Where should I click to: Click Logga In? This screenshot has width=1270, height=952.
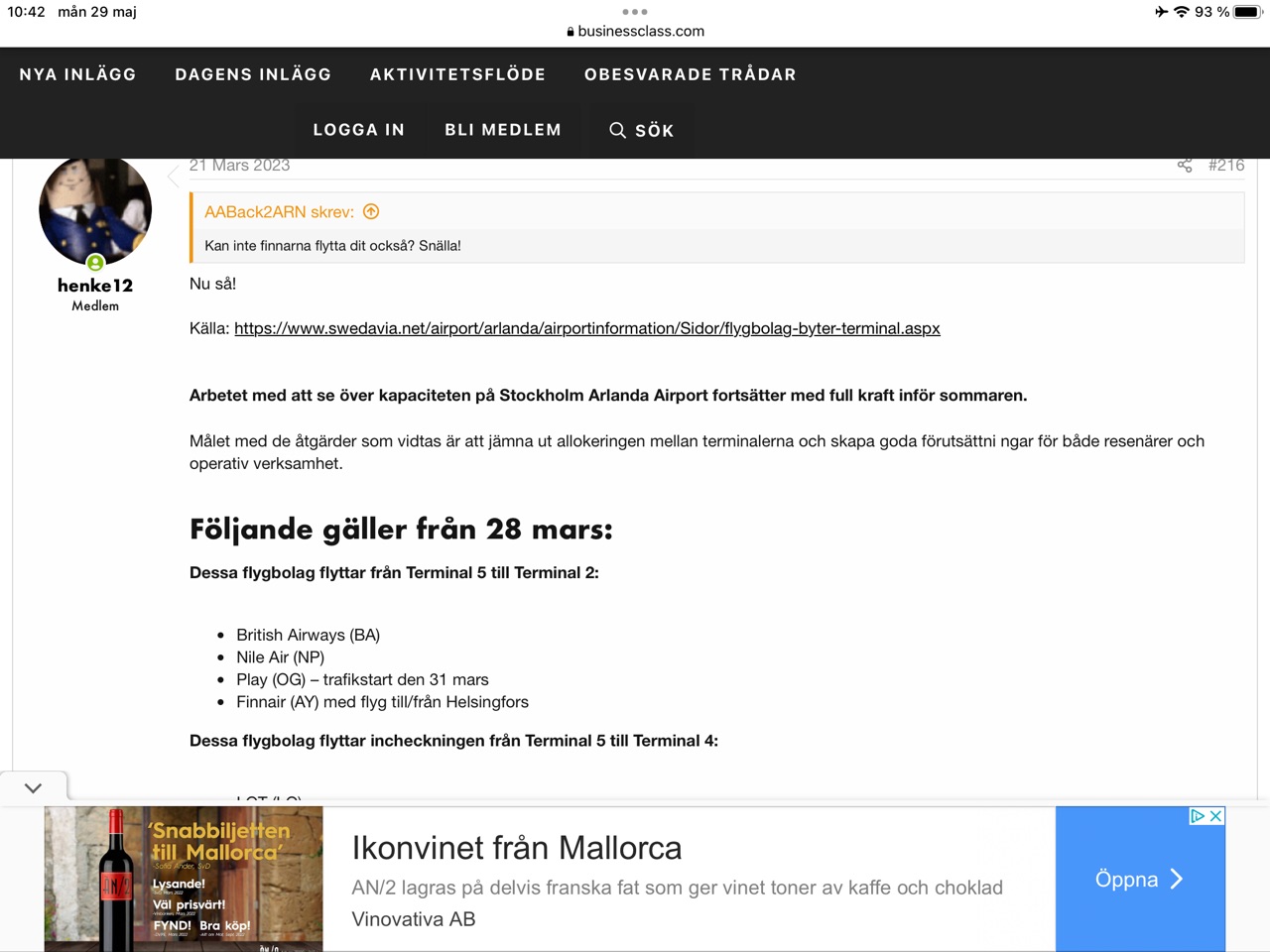coord(358,130)
